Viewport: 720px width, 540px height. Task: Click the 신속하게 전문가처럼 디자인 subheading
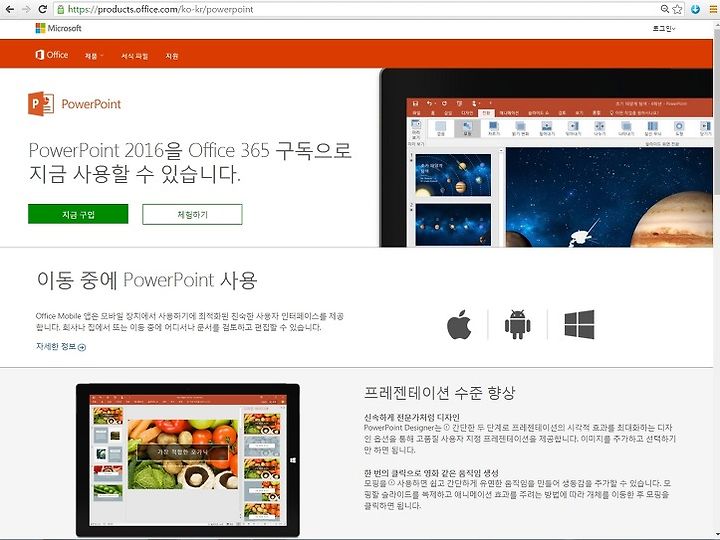(x=411, y=417)
